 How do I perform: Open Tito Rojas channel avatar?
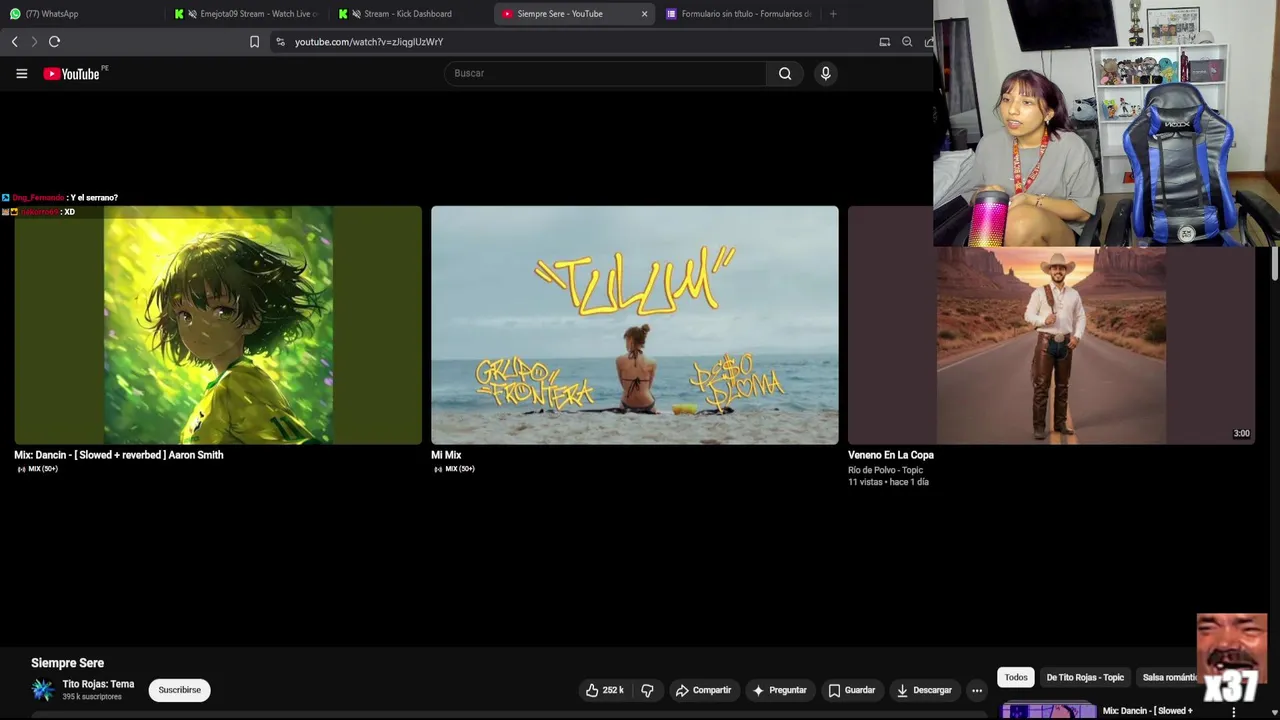[x=43, y=690]
